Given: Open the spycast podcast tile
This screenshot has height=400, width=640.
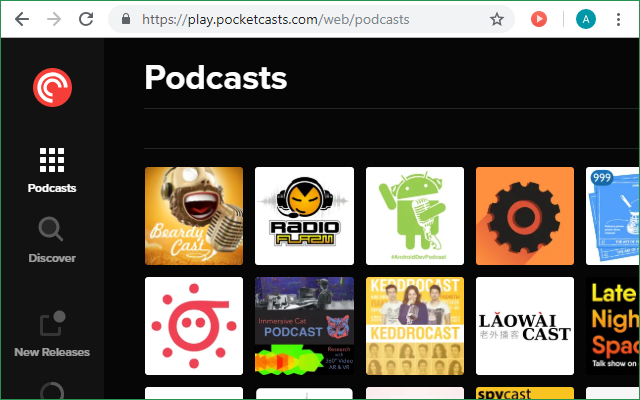Looking at the screenshot, I should pyautogui.click(x=525, y=393).
